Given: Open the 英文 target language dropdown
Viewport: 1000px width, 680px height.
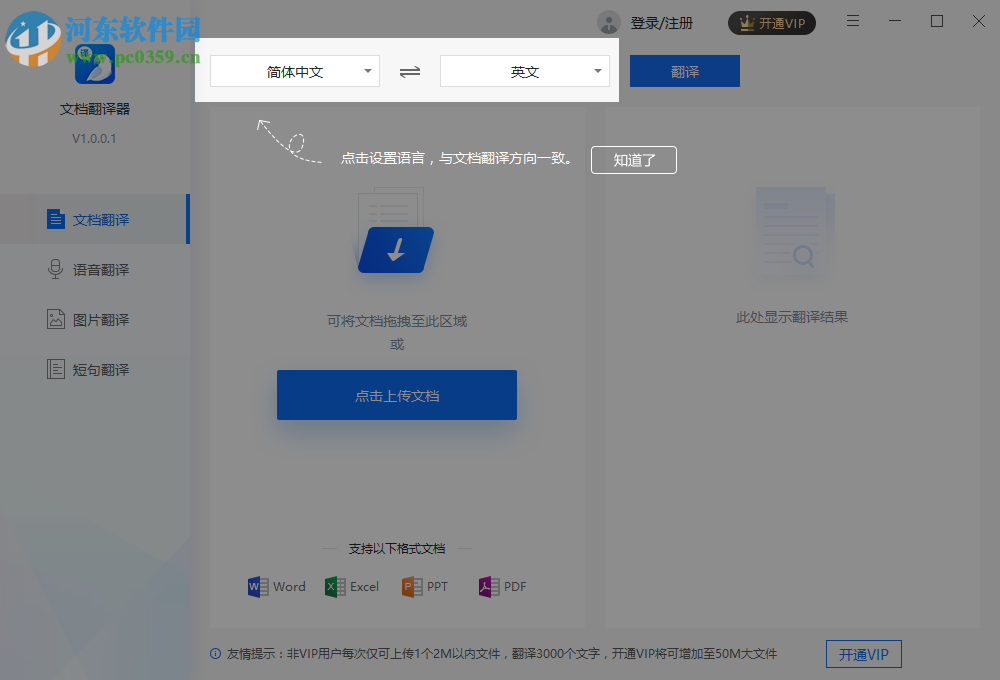Looking at the screenshot, I should click(x=525, y=71).
